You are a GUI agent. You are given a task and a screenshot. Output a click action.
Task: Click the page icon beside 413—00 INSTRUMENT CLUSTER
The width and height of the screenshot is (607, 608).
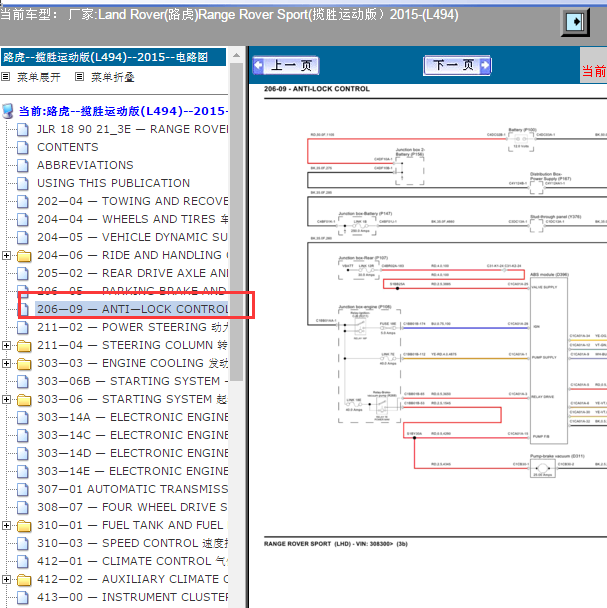[23, 598]
